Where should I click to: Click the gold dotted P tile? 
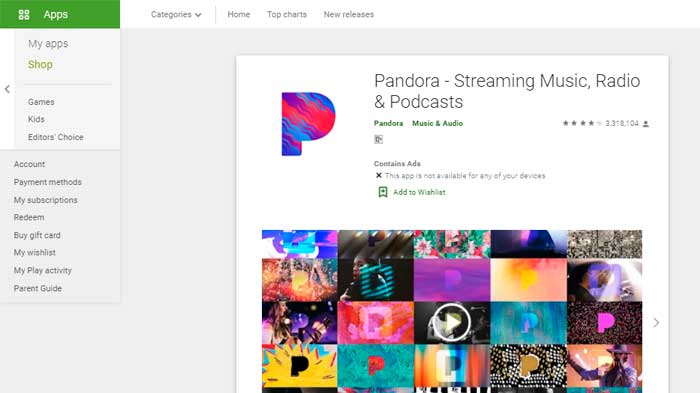coord(529,365)
